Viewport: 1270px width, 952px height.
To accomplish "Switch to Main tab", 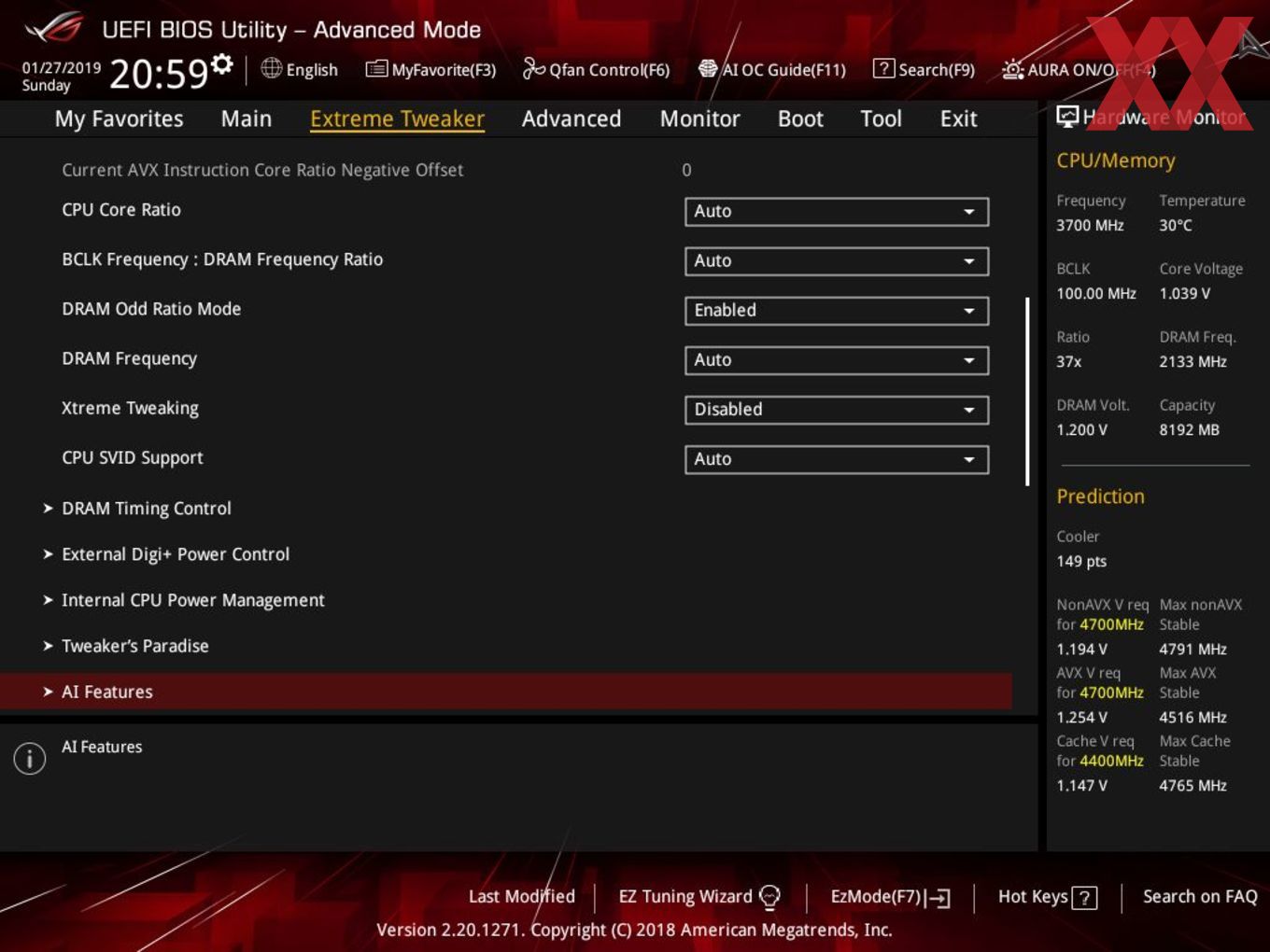I will pyautogui.click(x=247, y=119).
